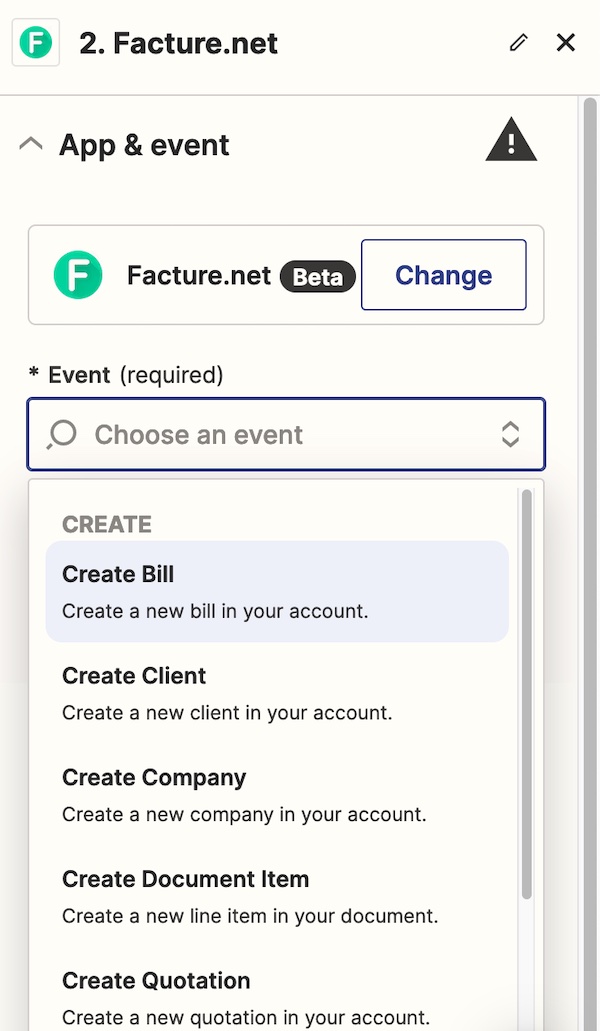Pick the Create Document Item event

[x=277, y=896]
